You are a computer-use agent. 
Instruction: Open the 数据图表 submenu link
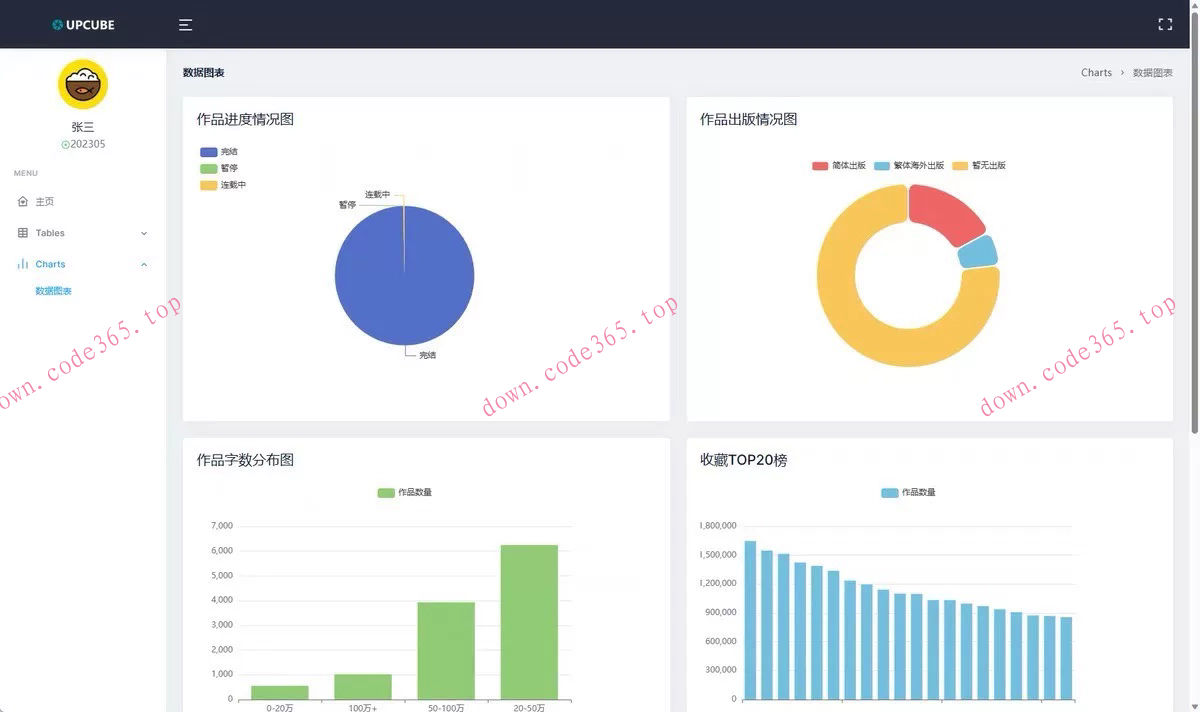(53, 291)
